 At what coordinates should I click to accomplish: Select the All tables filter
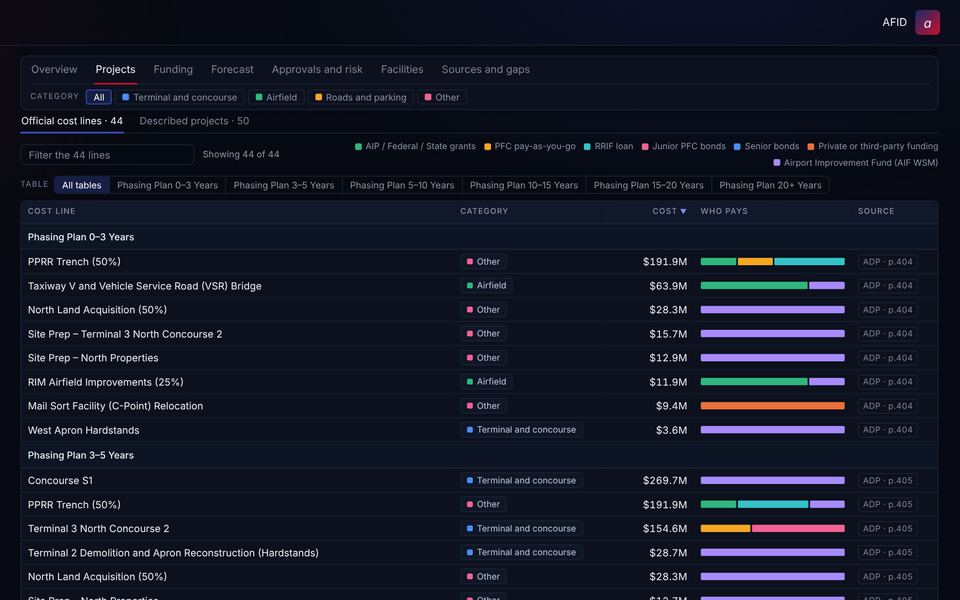coord(81,185)
